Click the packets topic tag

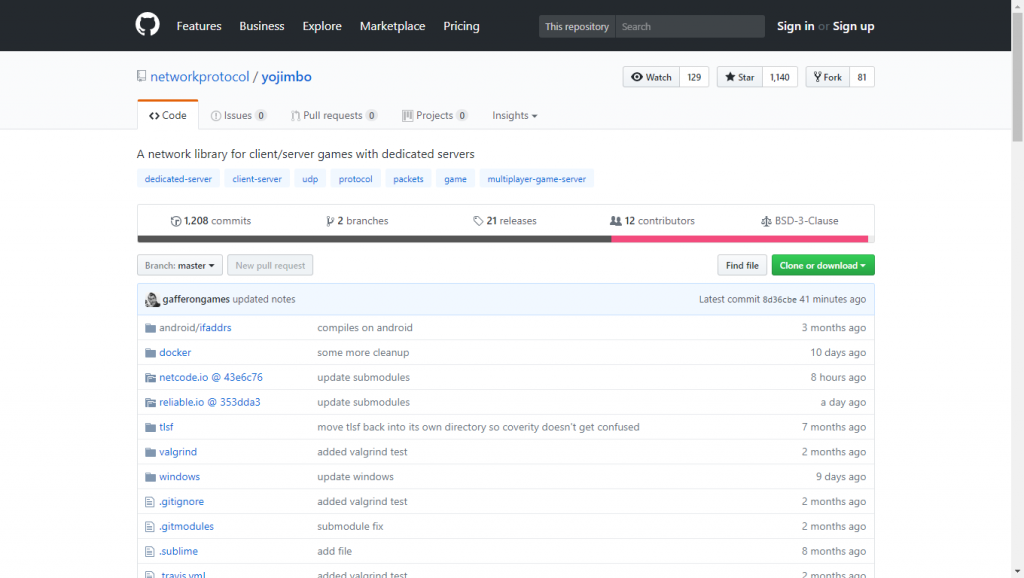408,179
